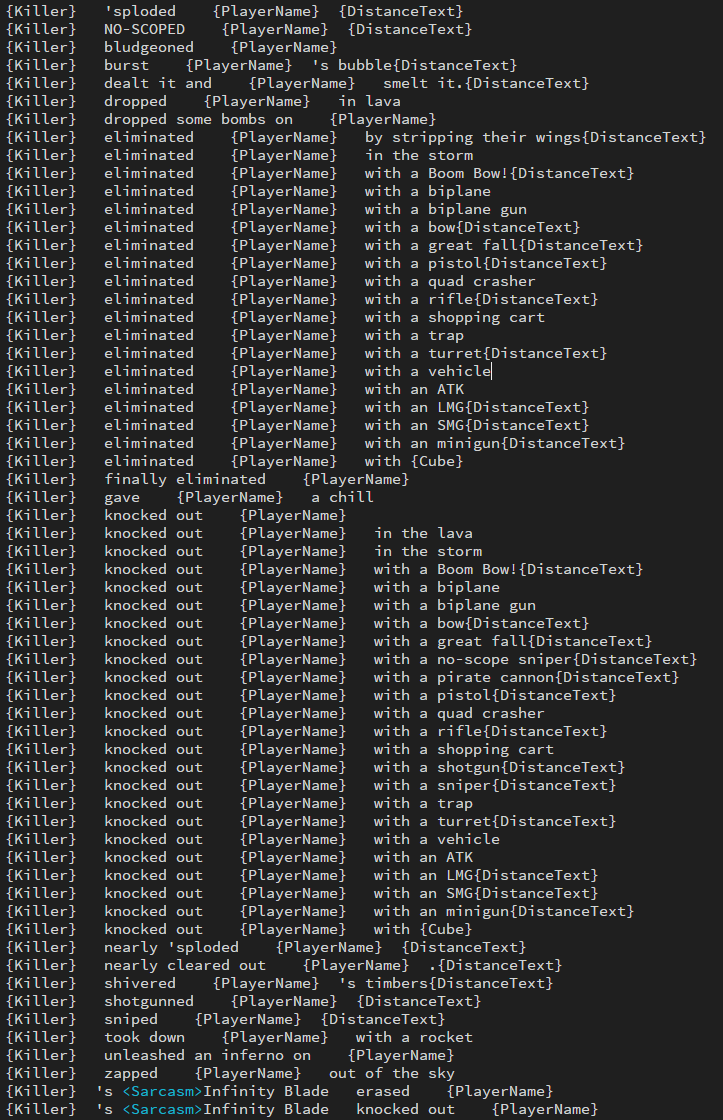Place cursor on the word sniped
723x1120 pixels.
(130, 1019)
